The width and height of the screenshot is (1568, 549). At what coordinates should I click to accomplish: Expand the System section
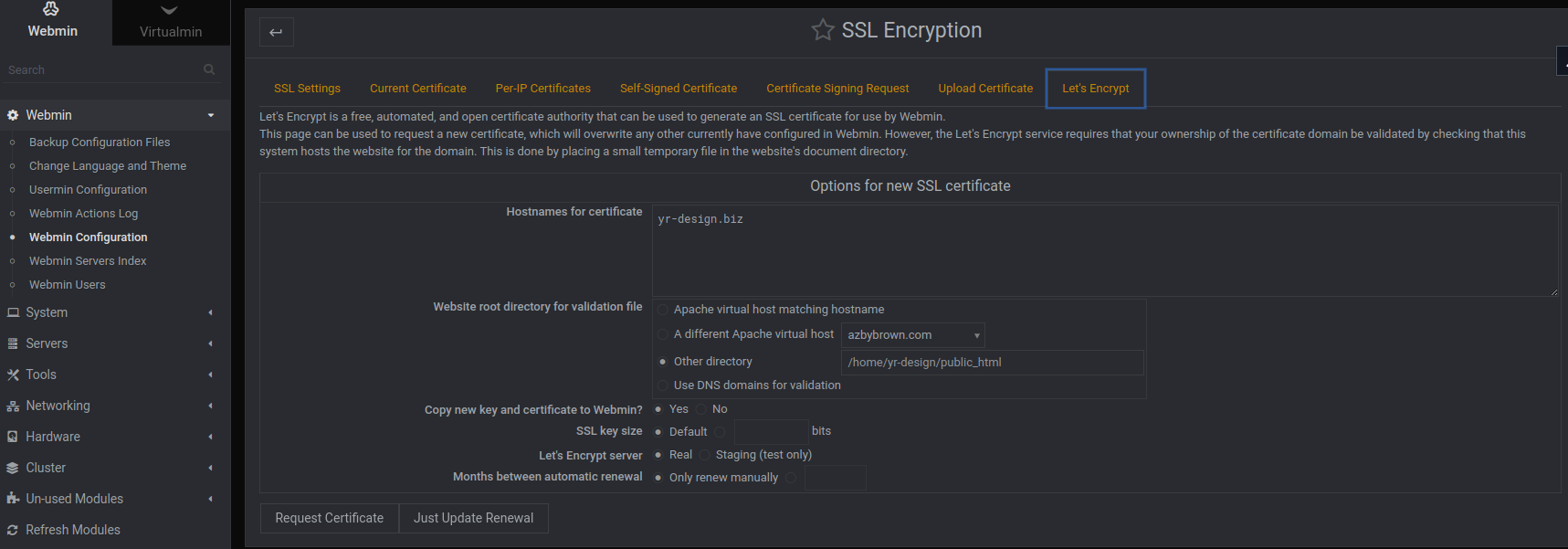pos(211,312)
